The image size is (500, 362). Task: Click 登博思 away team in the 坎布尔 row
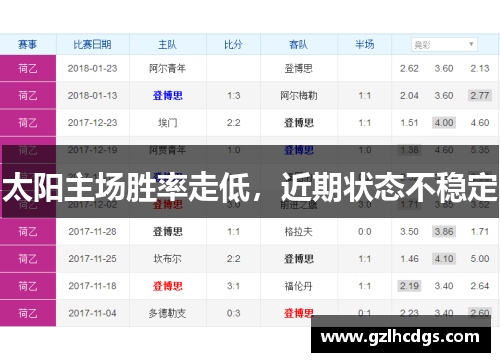tap(298, 259)
